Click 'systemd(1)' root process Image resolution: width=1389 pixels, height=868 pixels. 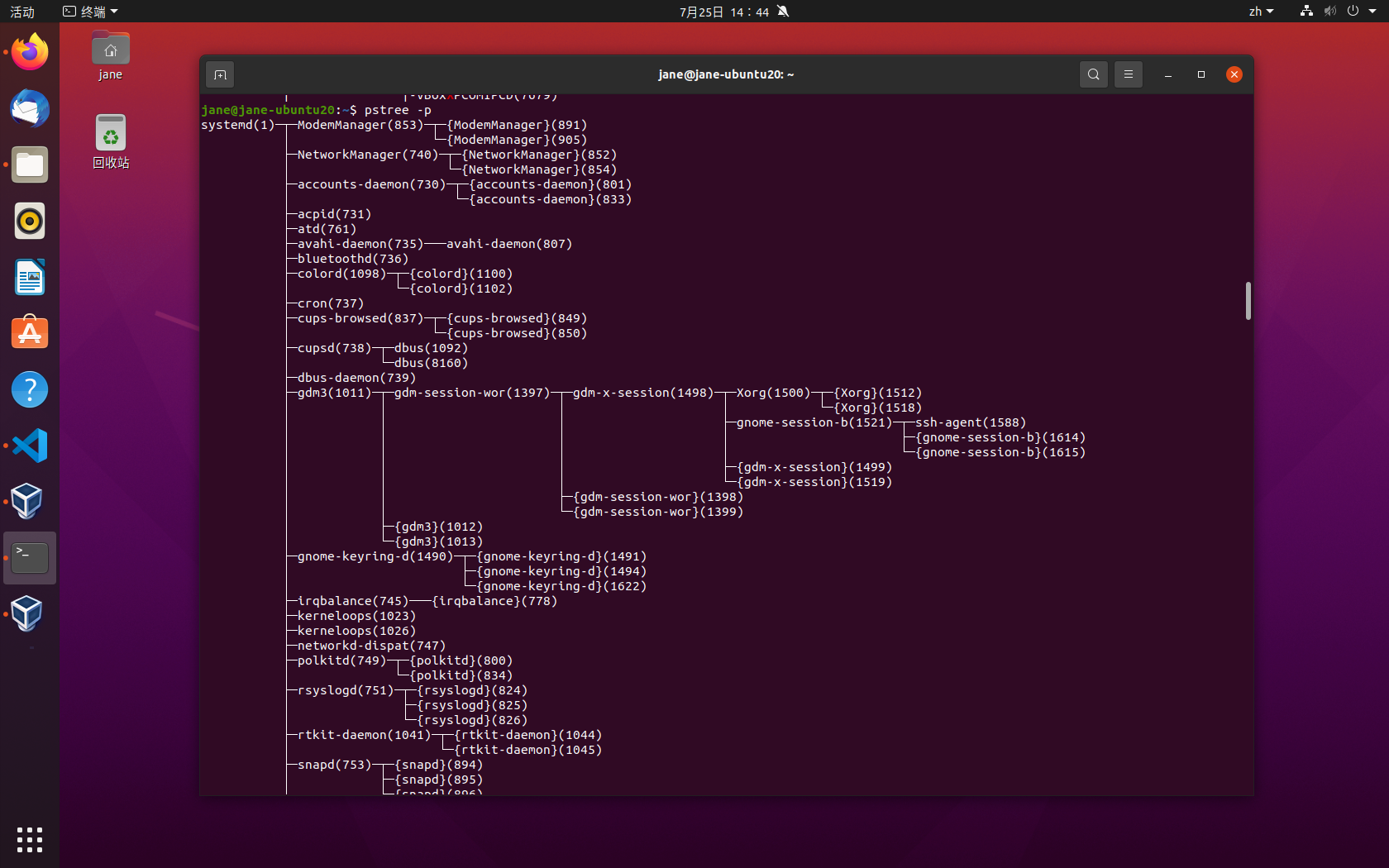click(x=238, y=125)
